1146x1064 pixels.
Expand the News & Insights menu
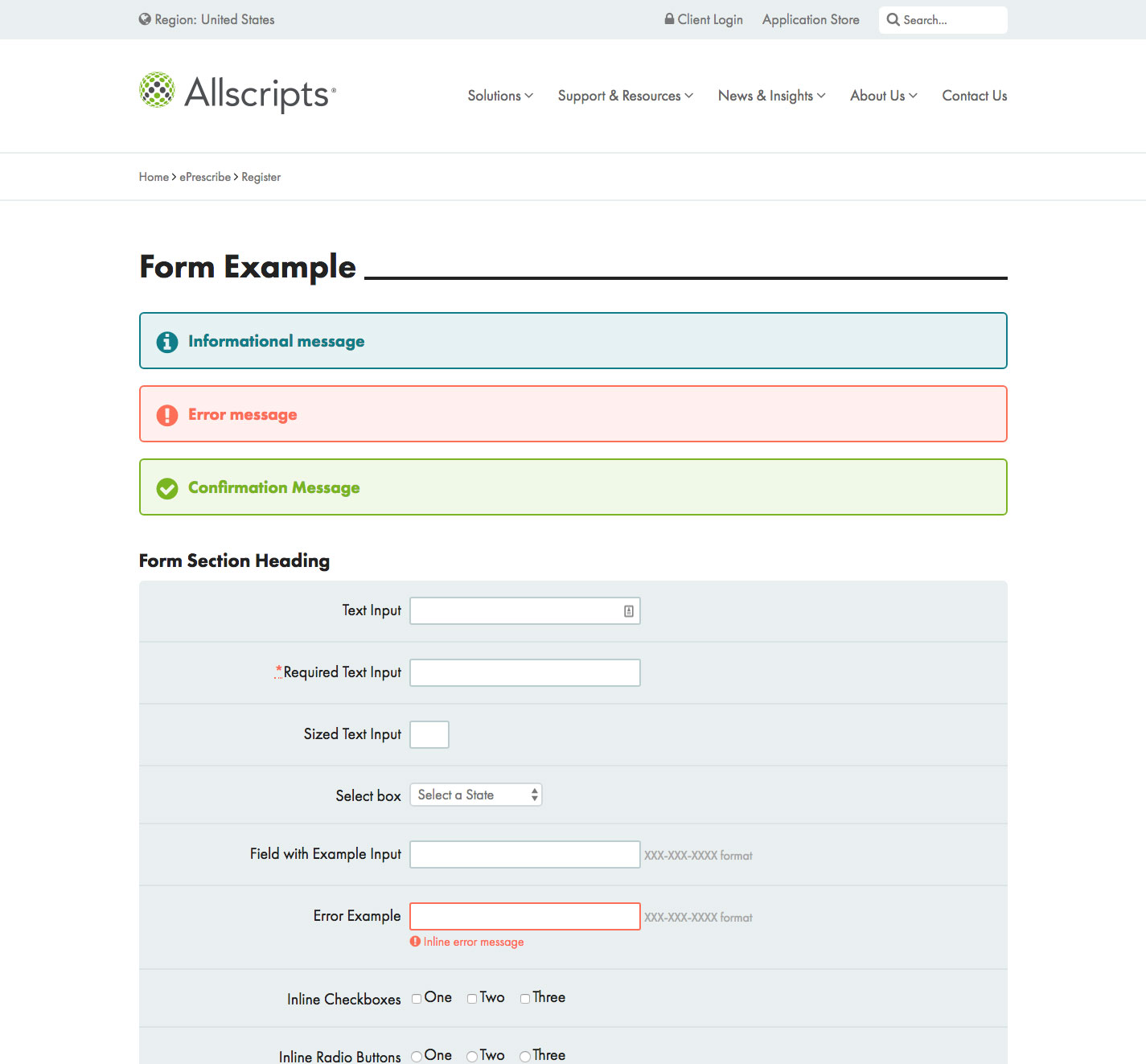tap(771, 96)
